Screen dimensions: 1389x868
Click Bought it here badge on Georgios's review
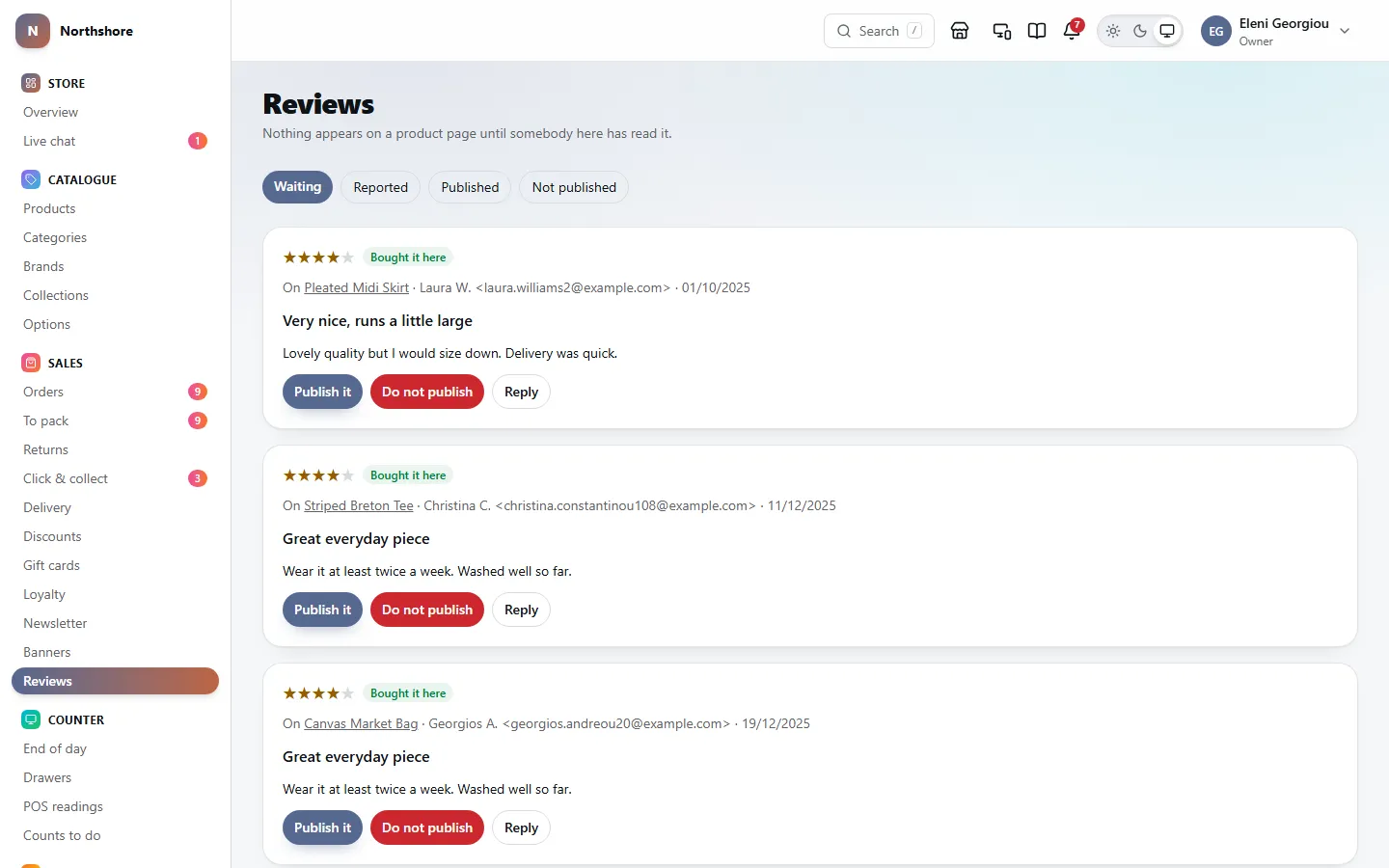point(408,693)
